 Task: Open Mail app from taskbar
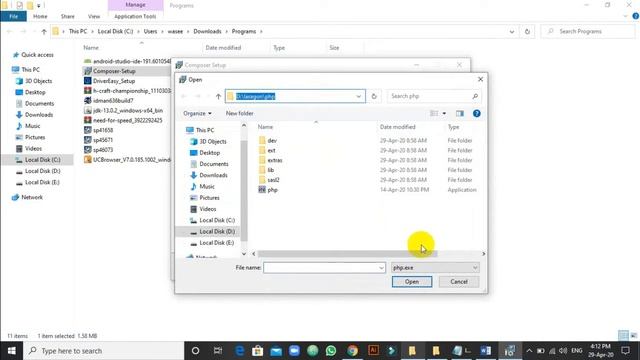(276, 351)
